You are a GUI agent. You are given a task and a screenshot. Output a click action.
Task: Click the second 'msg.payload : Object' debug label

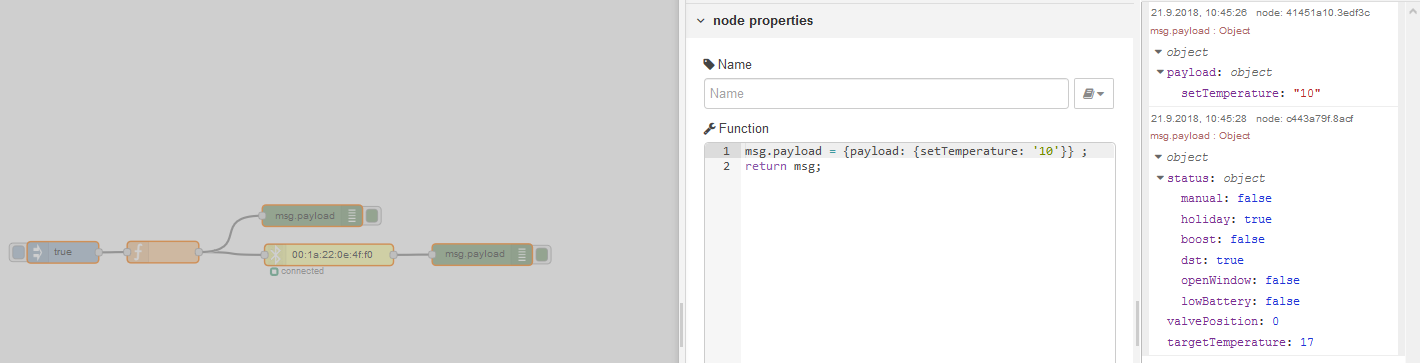[1200, 135]
